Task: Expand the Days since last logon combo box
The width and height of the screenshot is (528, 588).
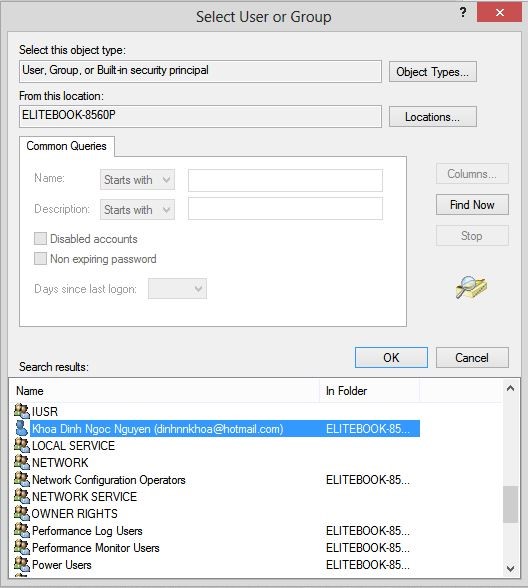Action: tap(177, 289)
